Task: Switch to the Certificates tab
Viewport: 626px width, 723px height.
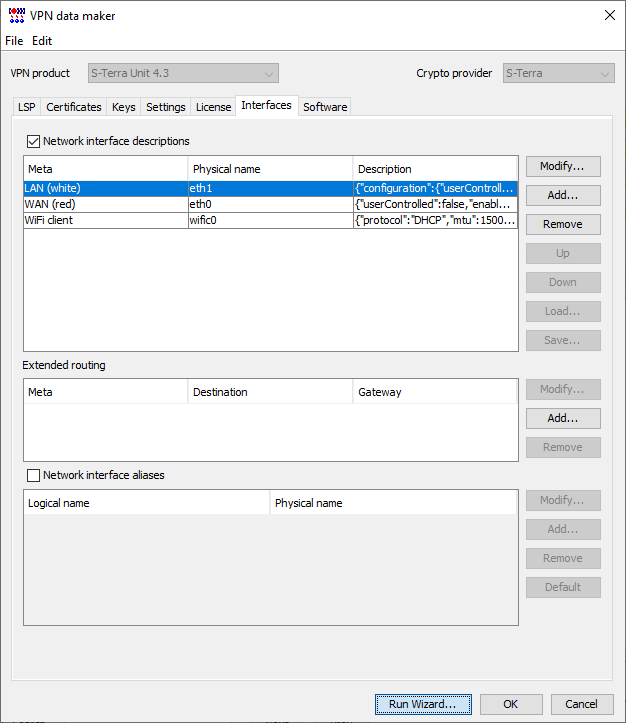Action: 74,107
